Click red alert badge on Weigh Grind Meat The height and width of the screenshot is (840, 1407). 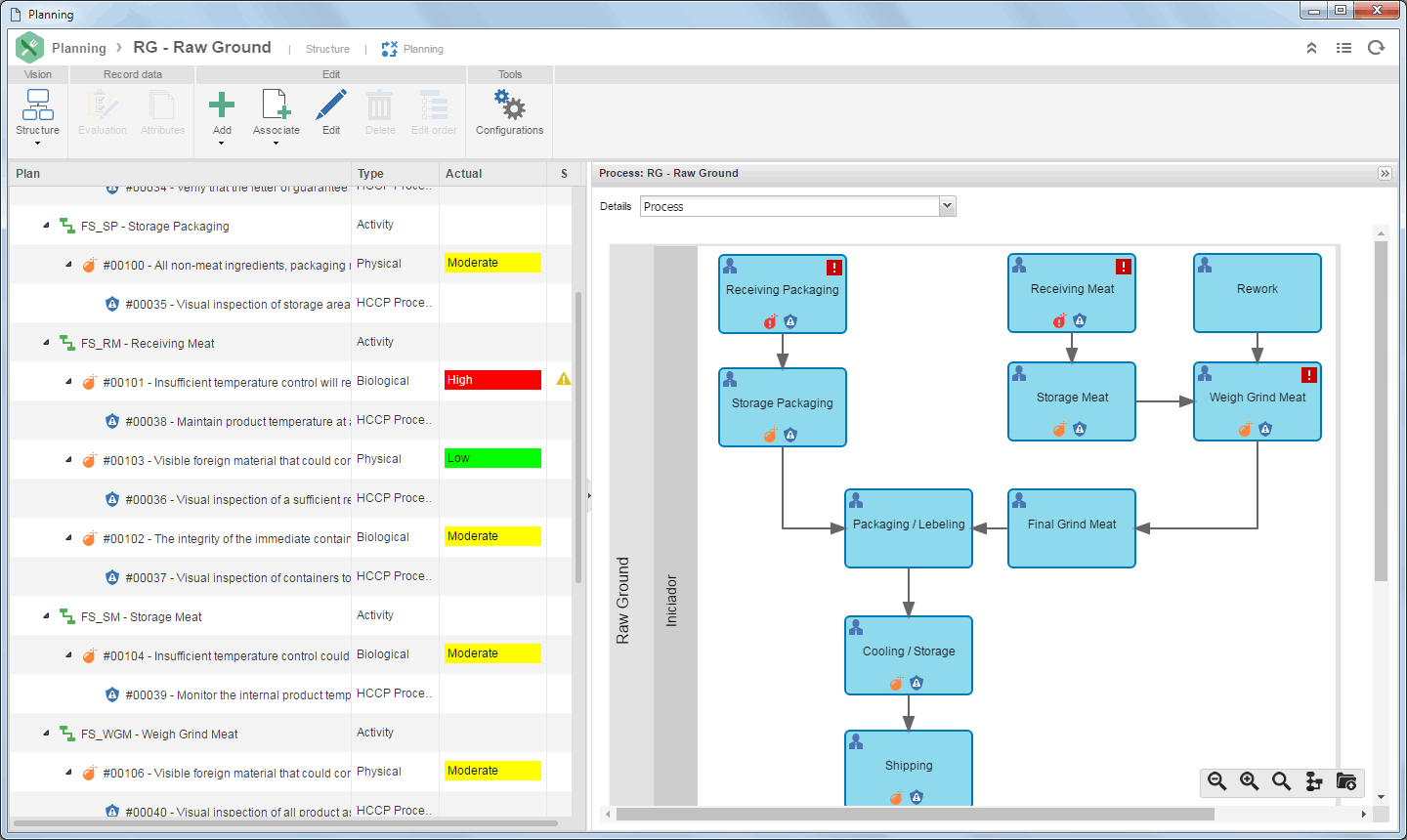[x=1308, y=375]
